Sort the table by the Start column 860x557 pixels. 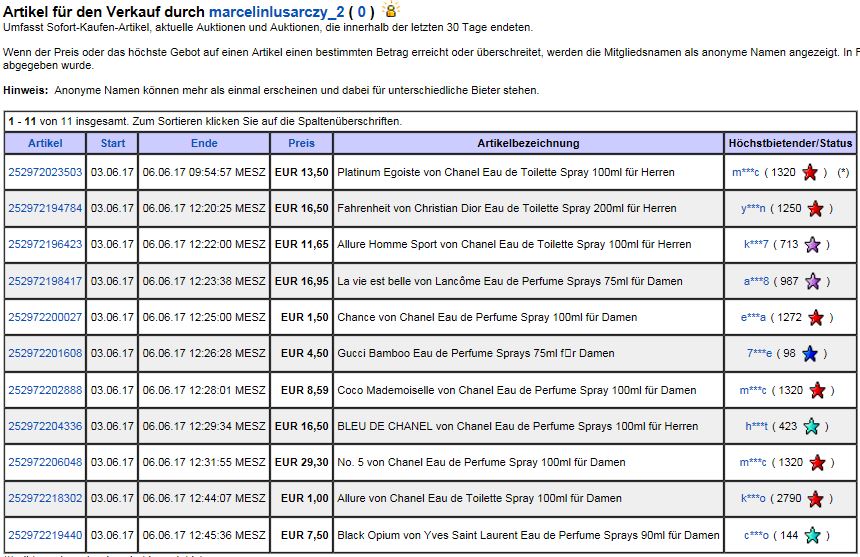pyautogui.click(x=112, y=143)
